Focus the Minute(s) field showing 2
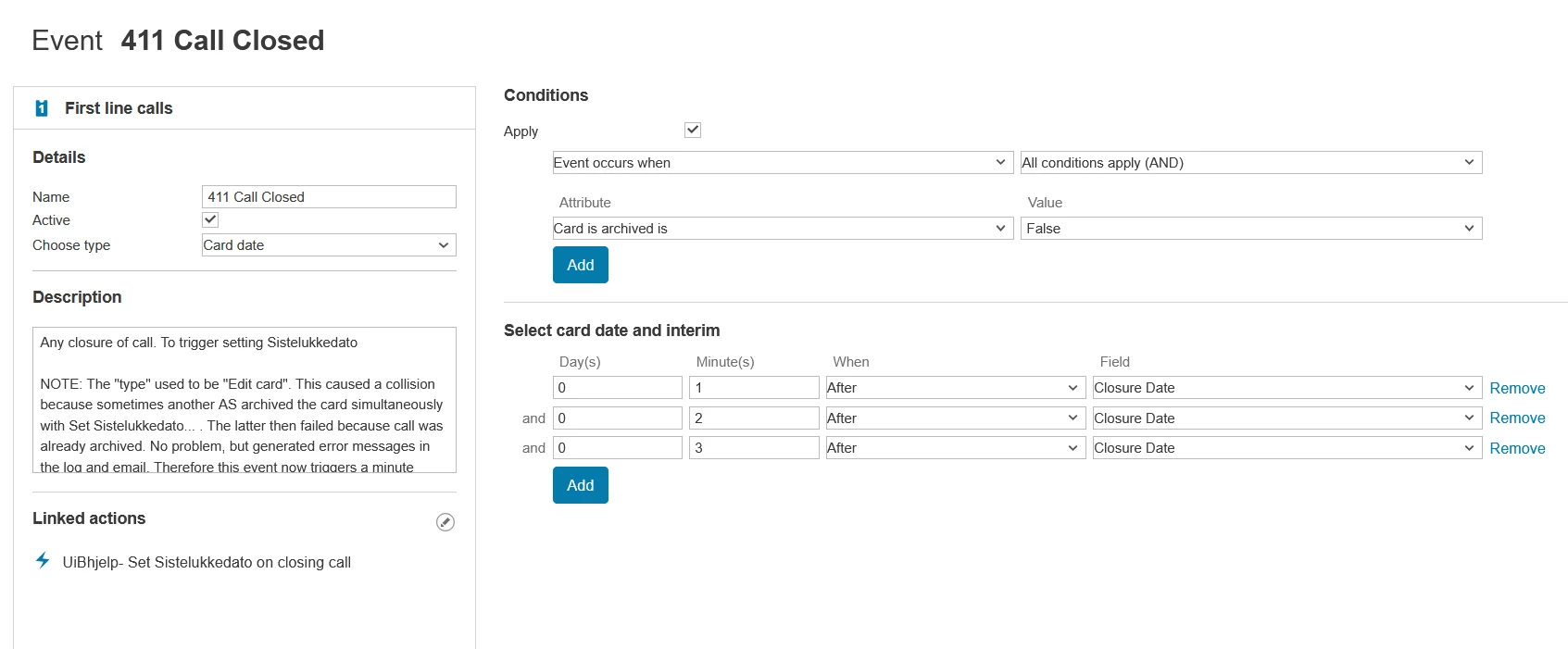The width and height of the screenshot is (1568, 649). coord(754,418)
